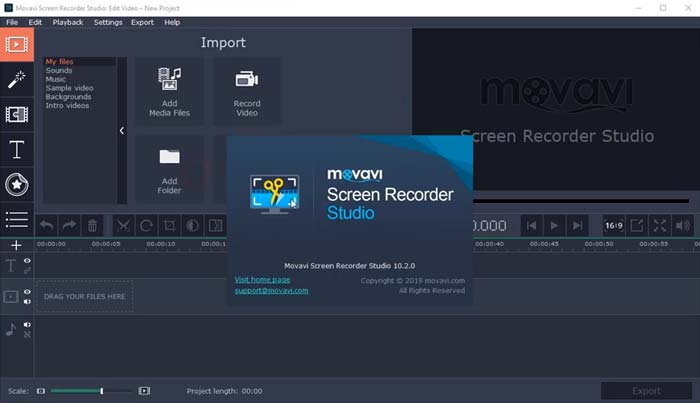
Task: Close the application window
Action: 688,8
